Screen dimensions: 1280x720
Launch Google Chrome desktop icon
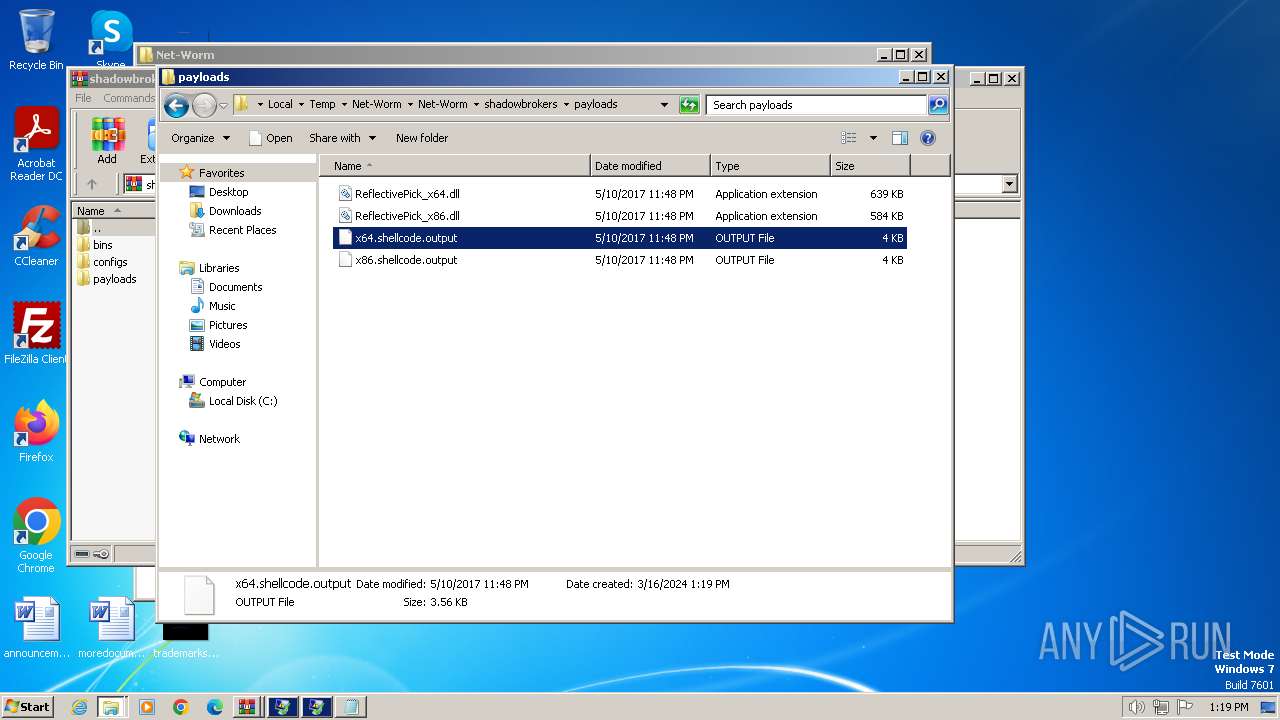coord(36,536)
